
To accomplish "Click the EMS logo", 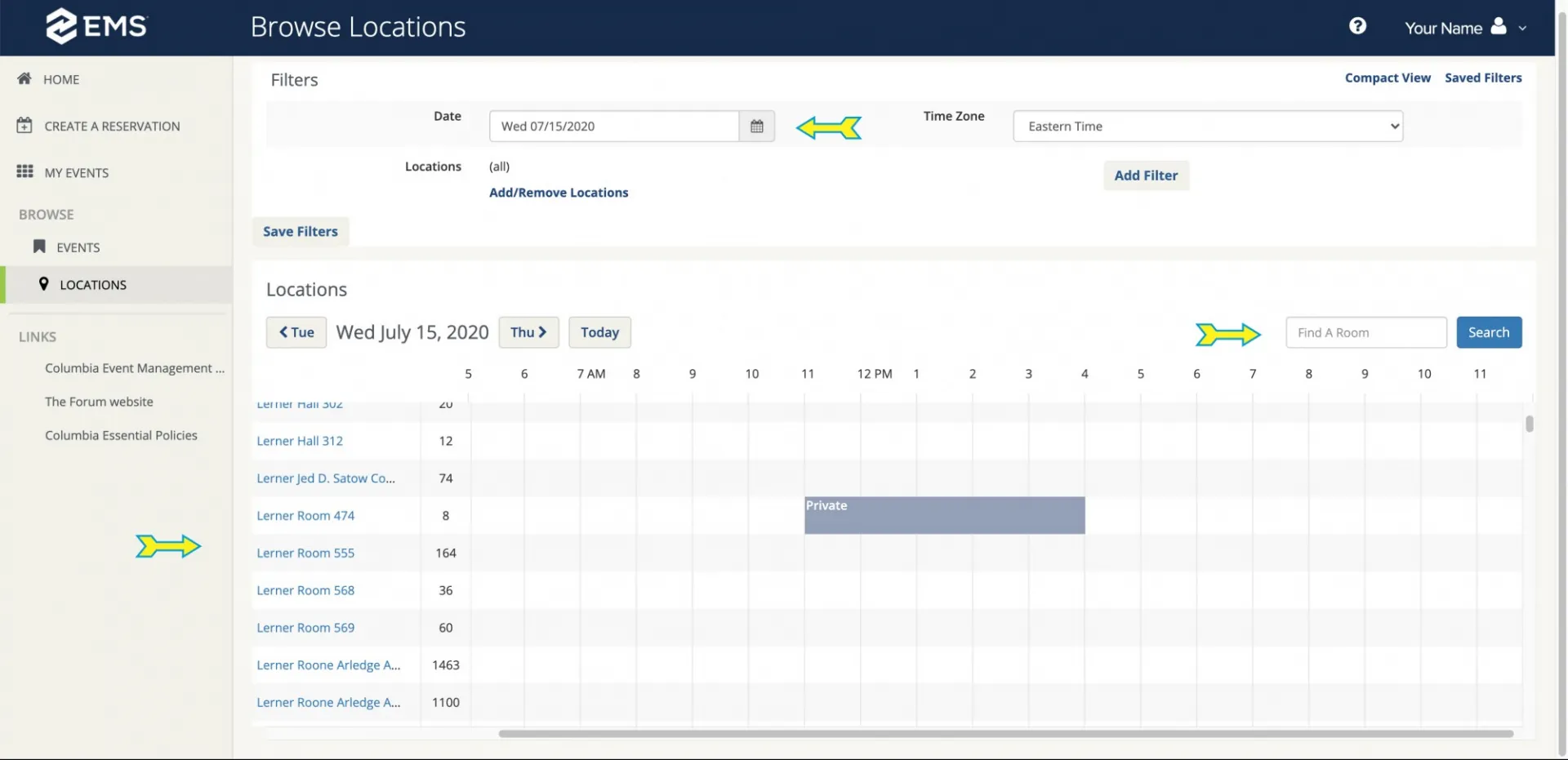I will 96,26.
